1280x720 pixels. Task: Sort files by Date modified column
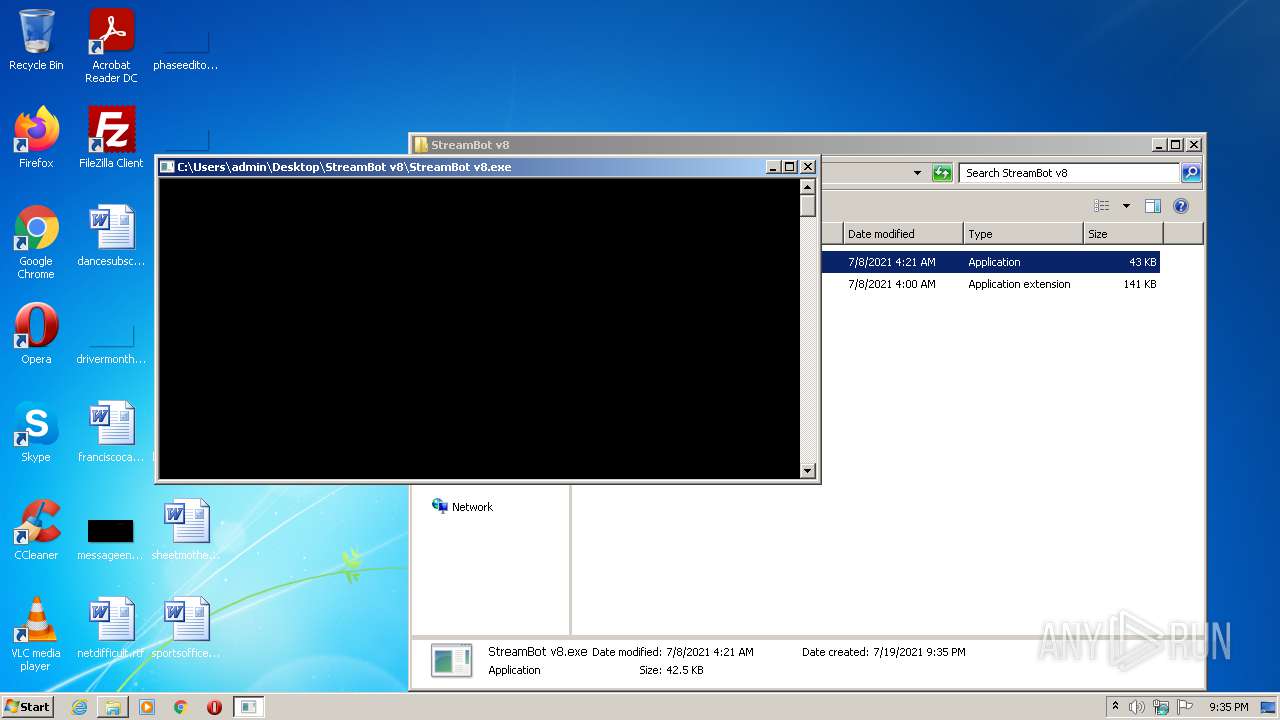pyautogui.click(x=903, y=234)
